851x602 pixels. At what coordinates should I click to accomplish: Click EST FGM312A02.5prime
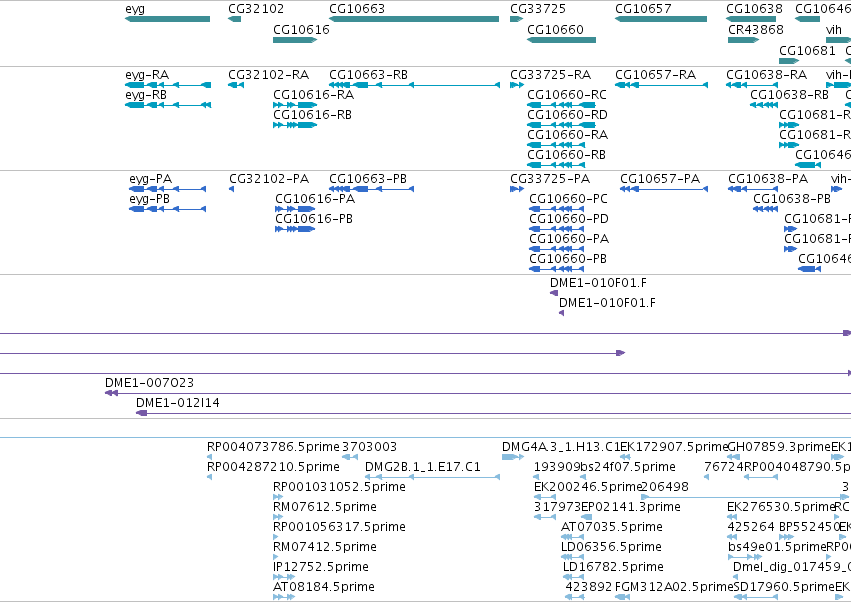click(674, 587)
